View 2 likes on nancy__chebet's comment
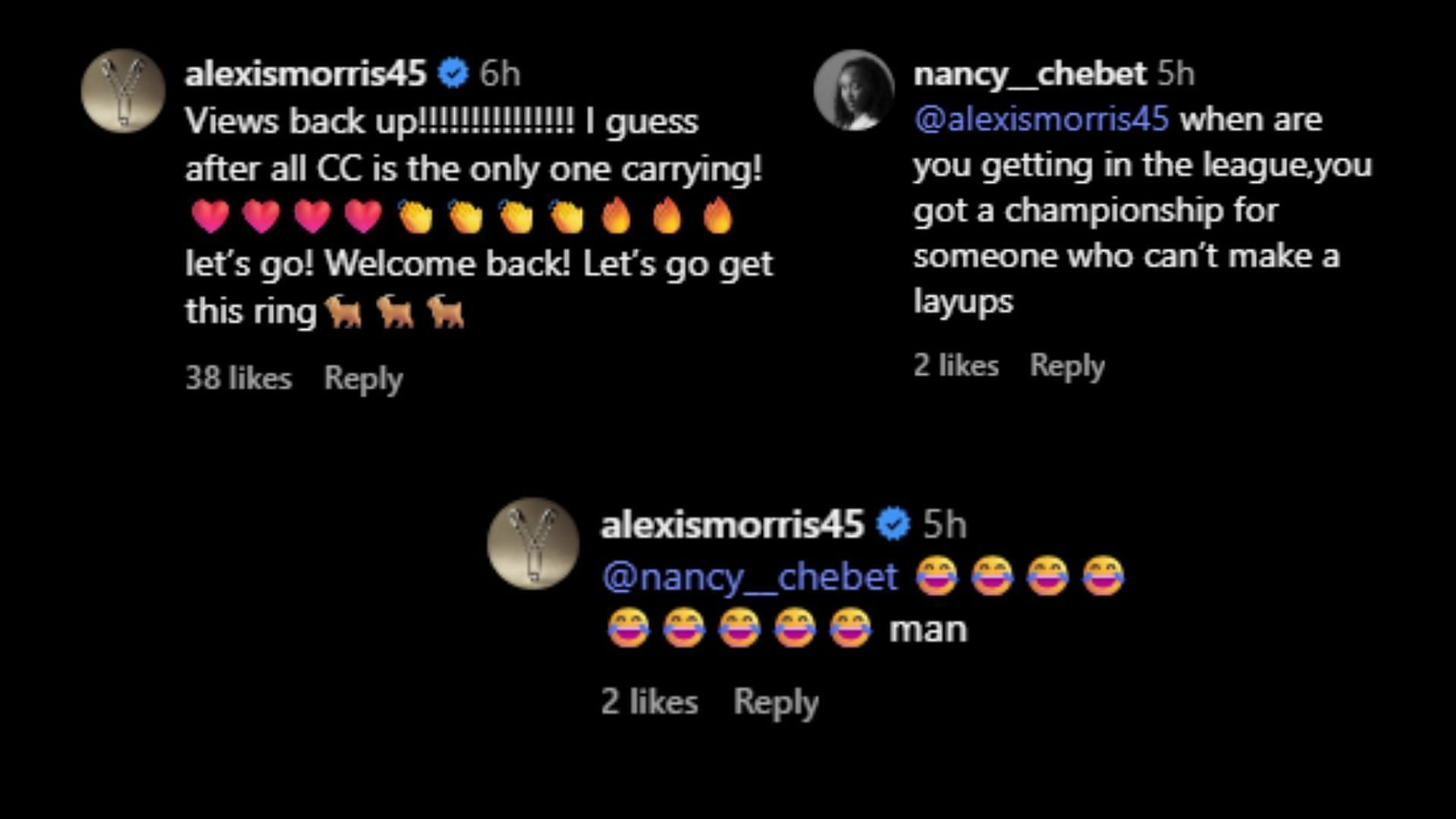Viewport: 1456px width, 819px height. point(955,366)
